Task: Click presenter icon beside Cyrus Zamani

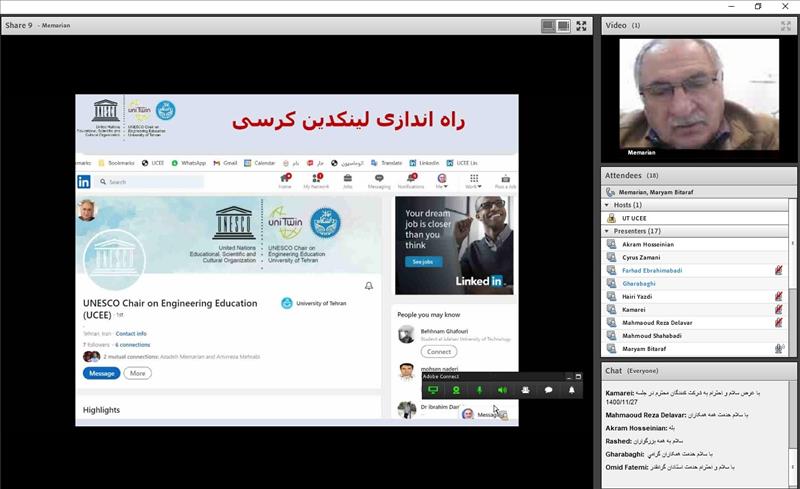Action: tap(611, 257)
